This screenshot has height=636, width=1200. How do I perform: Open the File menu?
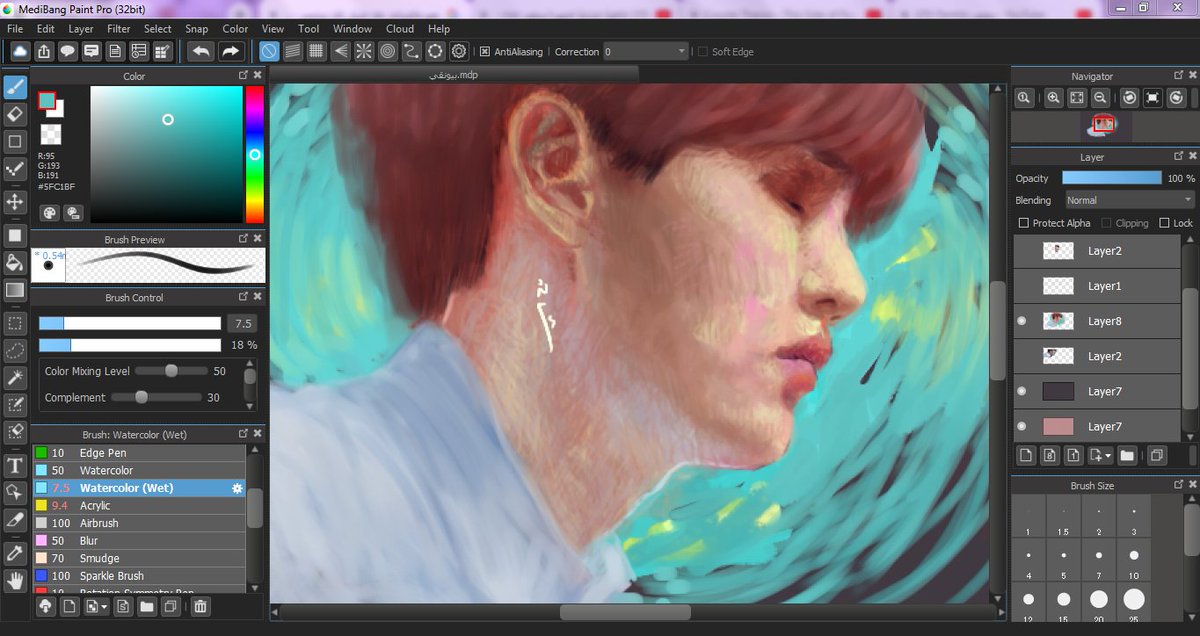[16, 29]
